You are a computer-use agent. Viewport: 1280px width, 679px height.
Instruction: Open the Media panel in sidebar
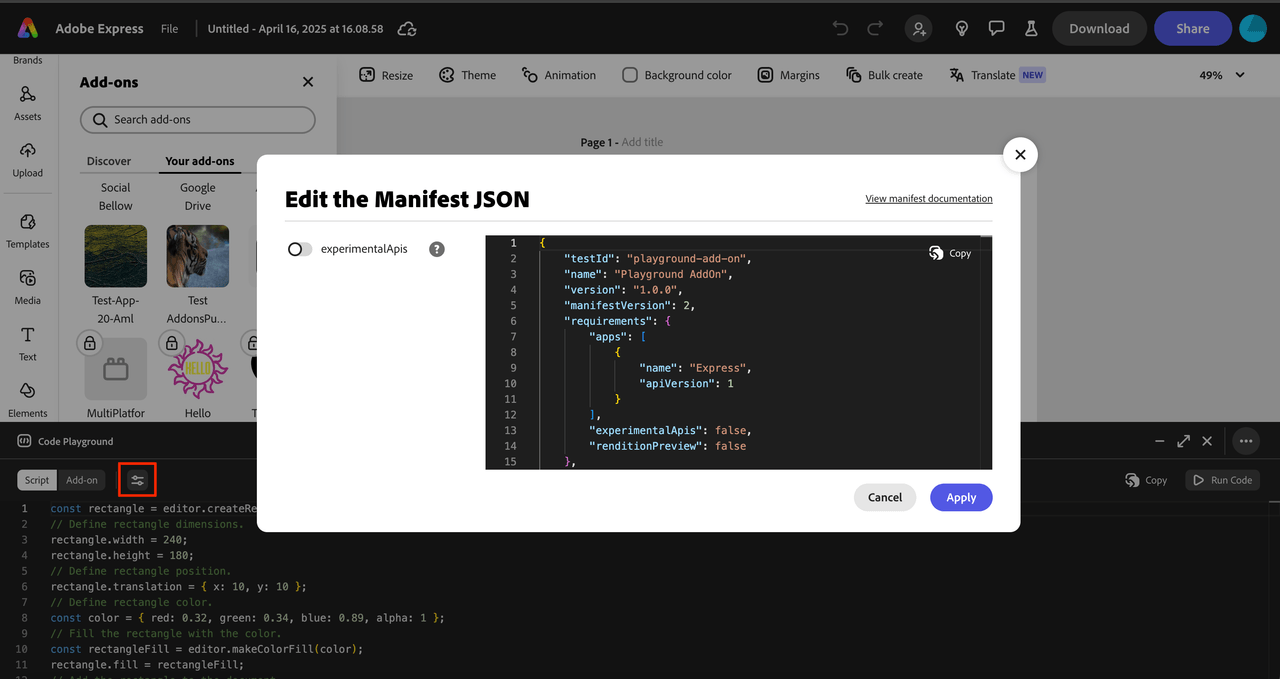[28, 285]
